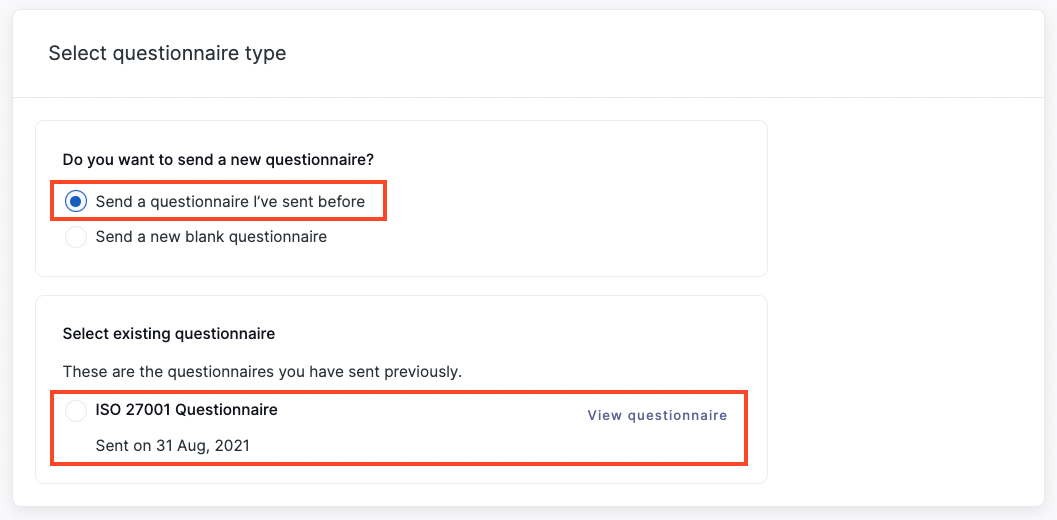Click the "Sent on 31 Aug, 2021" date text
Screen dimensions: 1057x520
pyautogui.click(x=173, y=446)
